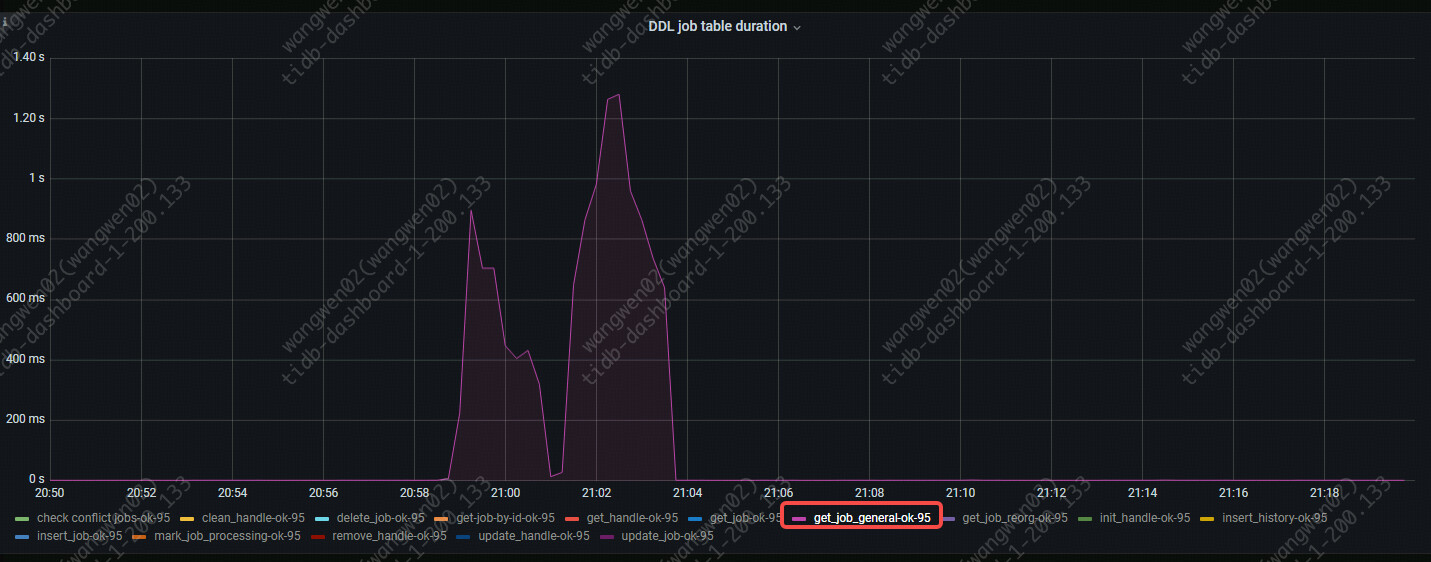
Task: Toggle get_job_reorg-ok-95 series in legend
Action: [1014, 518]
